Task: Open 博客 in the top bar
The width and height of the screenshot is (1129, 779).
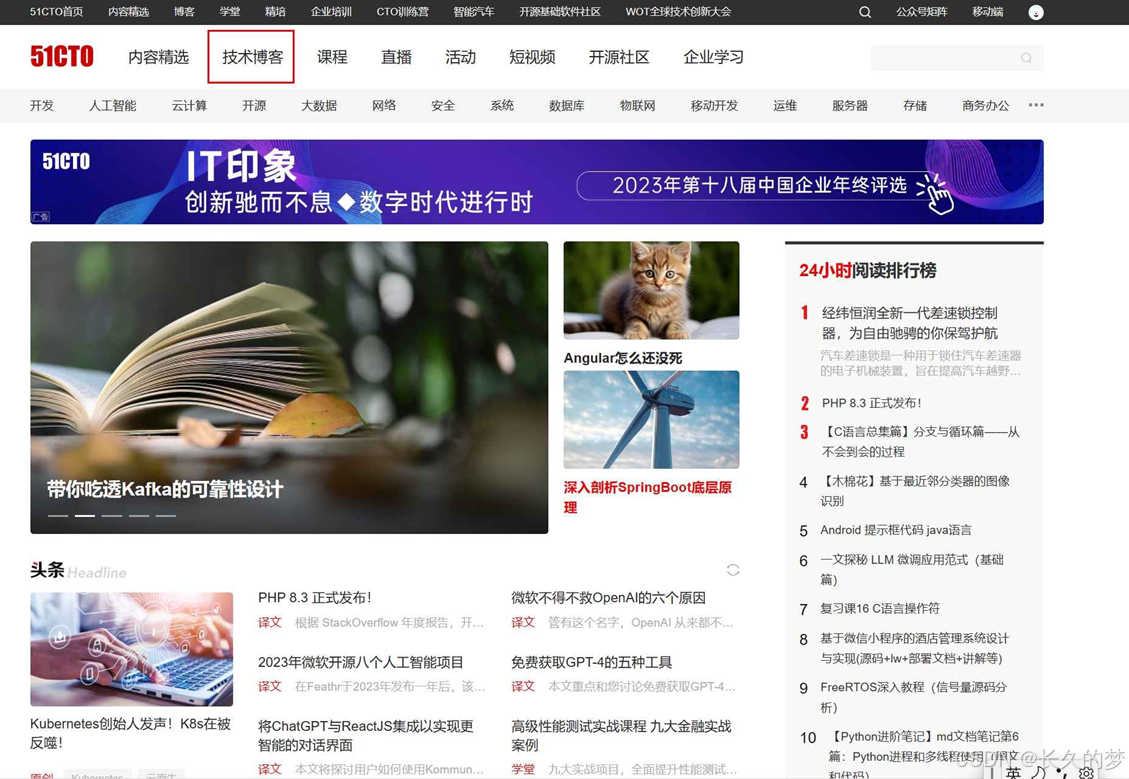Action: pos(184,12)
